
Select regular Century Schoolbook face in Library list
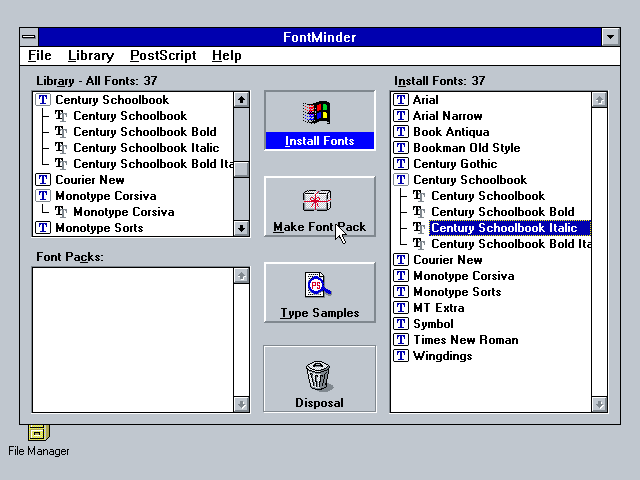[x=130, y=116]
